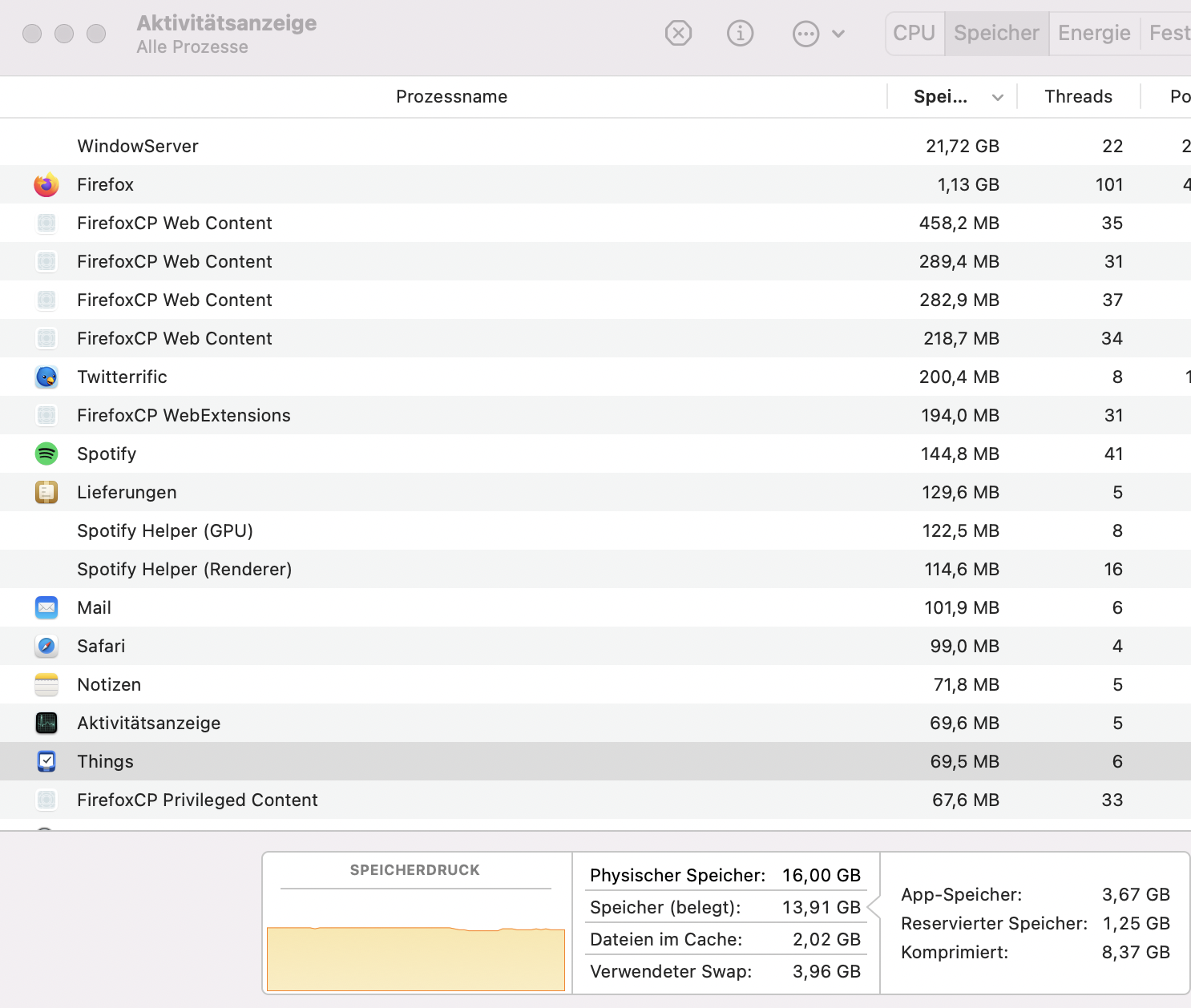The height and width of the screenshot is (1008, 1191).
Task: Click the Lieferungen package icon
Action: click(x=46, y=492)
